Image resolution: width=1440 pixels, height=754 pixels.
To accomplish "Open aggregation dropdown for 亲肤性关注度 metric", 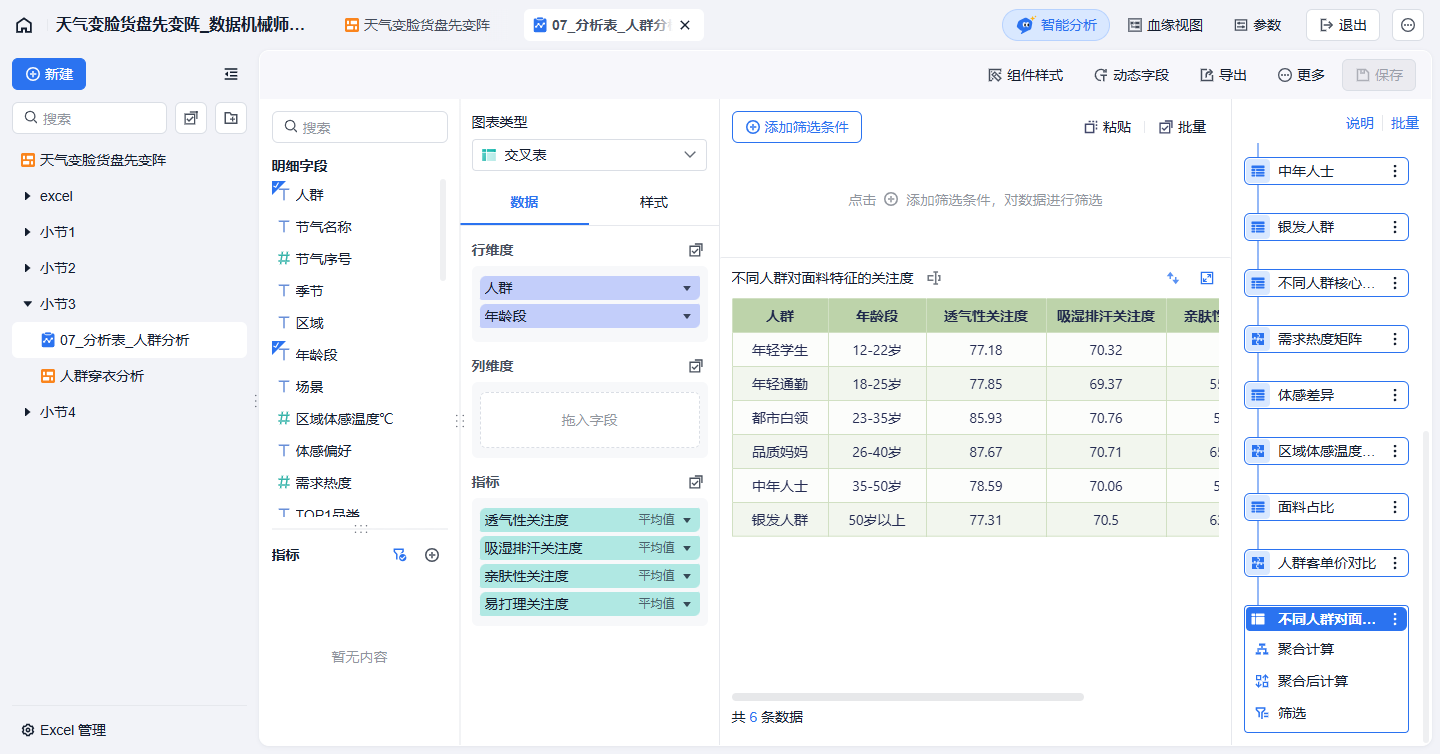I will [687, 576].
